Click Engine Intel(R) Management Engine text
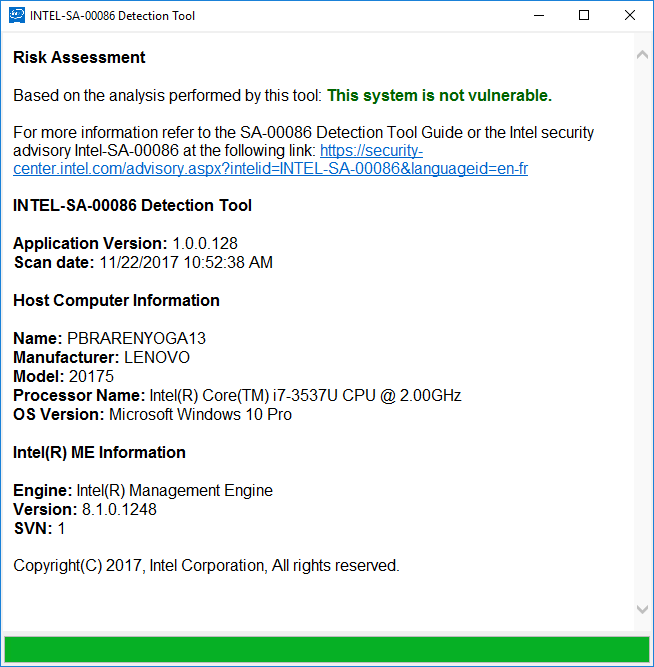 point(174,490)
